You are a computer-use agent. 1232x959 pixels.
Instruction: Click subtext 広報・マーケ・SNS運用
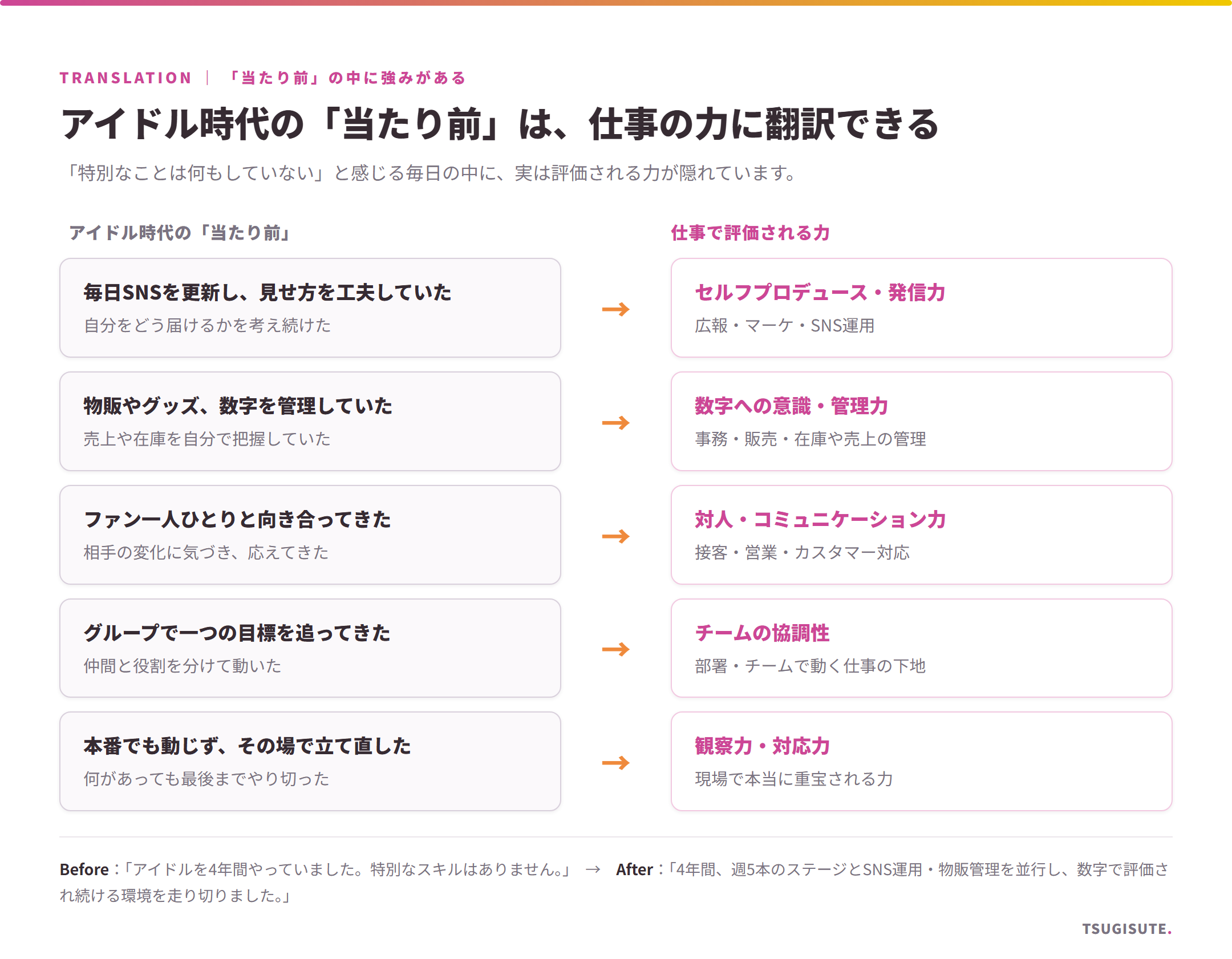pyautogui.click(x=785, y=325)
